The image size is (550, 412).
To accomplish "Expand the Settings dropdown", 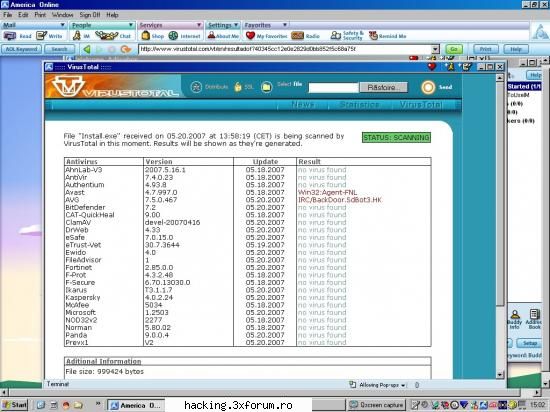I will [x=236, y=25].
